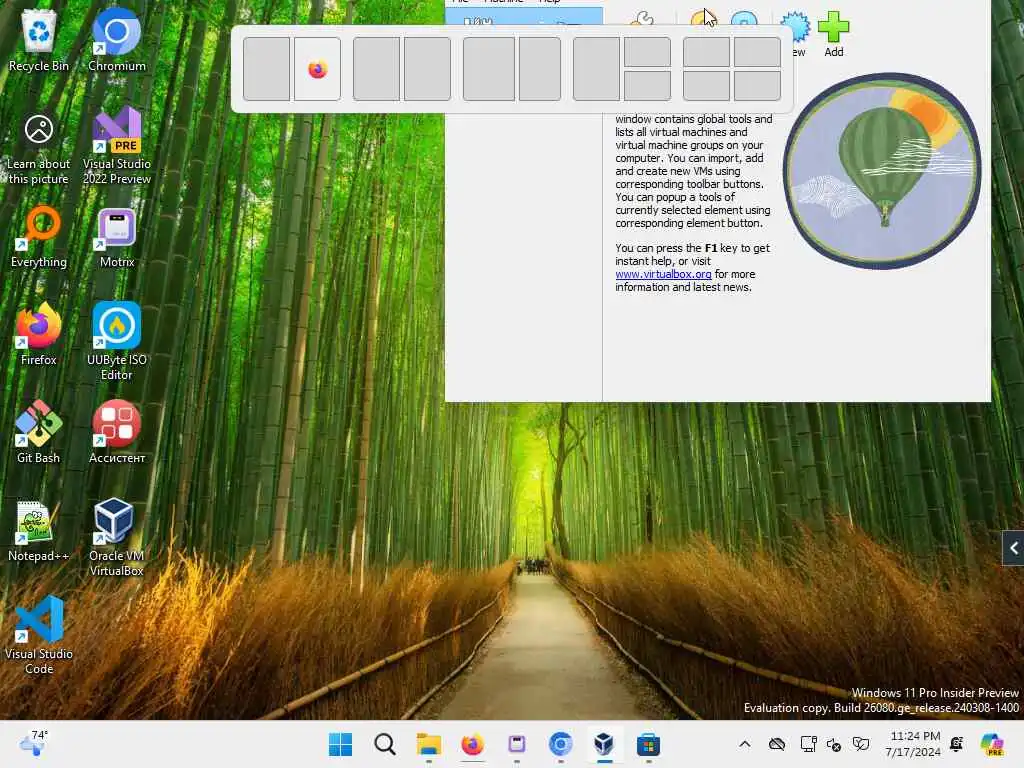Select the Git Bash desktop shortcut
This screenshot has width=1024, height=768.
tap(39, 432)
